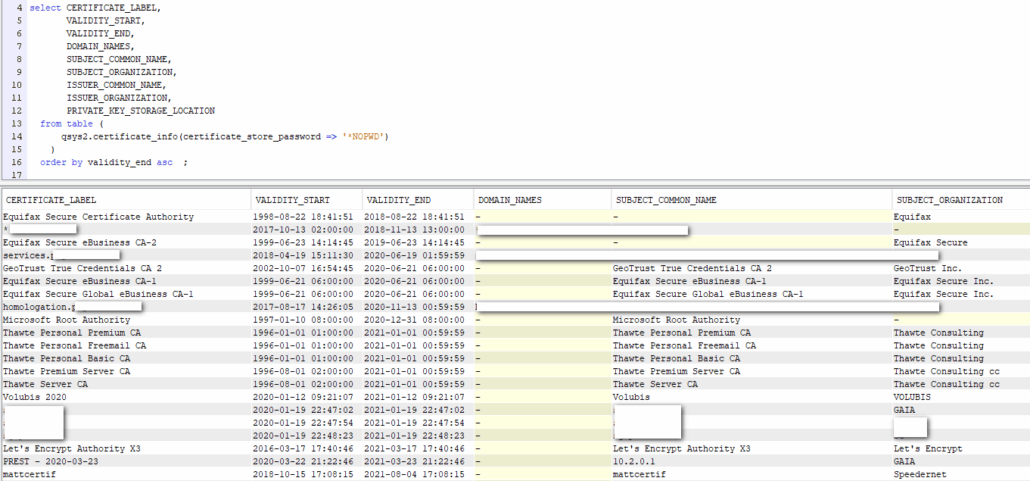Click line number 17 in the gutter
1030x481 pixels.
(x=16, y=175)
